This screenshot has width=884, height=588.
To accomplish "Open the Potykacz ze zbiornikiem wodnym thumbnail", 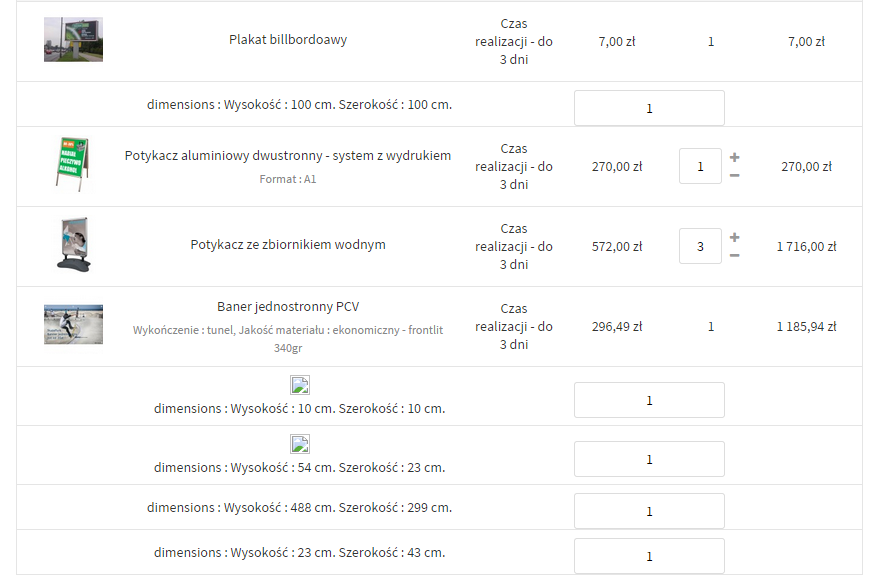I will tap(73, 246).
